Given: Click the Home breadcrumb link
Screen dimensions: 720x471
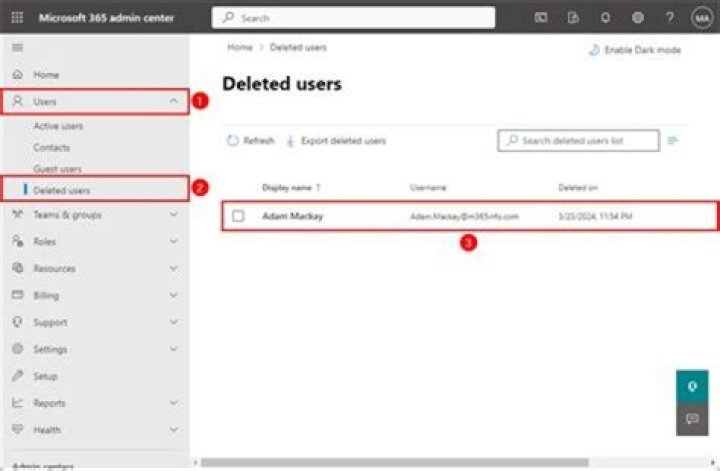Looking at the screenshot, I should click(x=240, y=47).
